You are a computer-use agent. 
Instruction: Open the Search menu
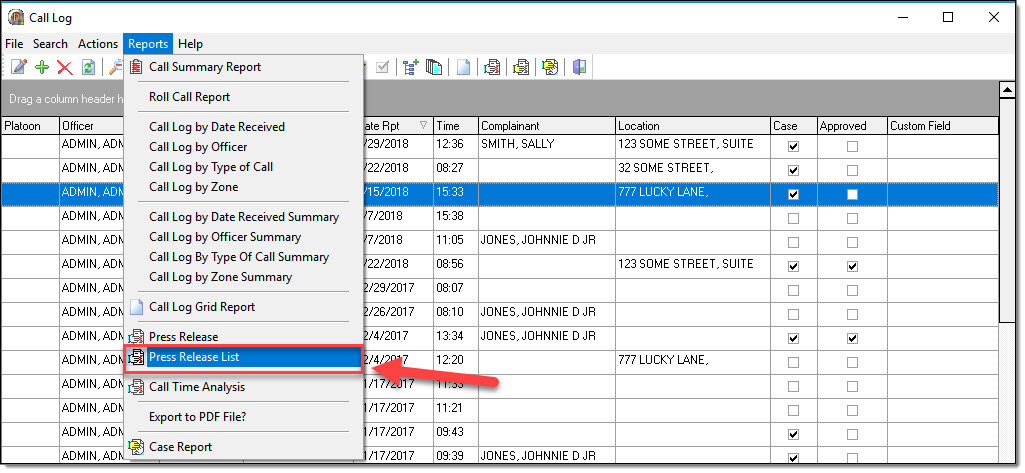pyautogui.click(x=50, y=44)
